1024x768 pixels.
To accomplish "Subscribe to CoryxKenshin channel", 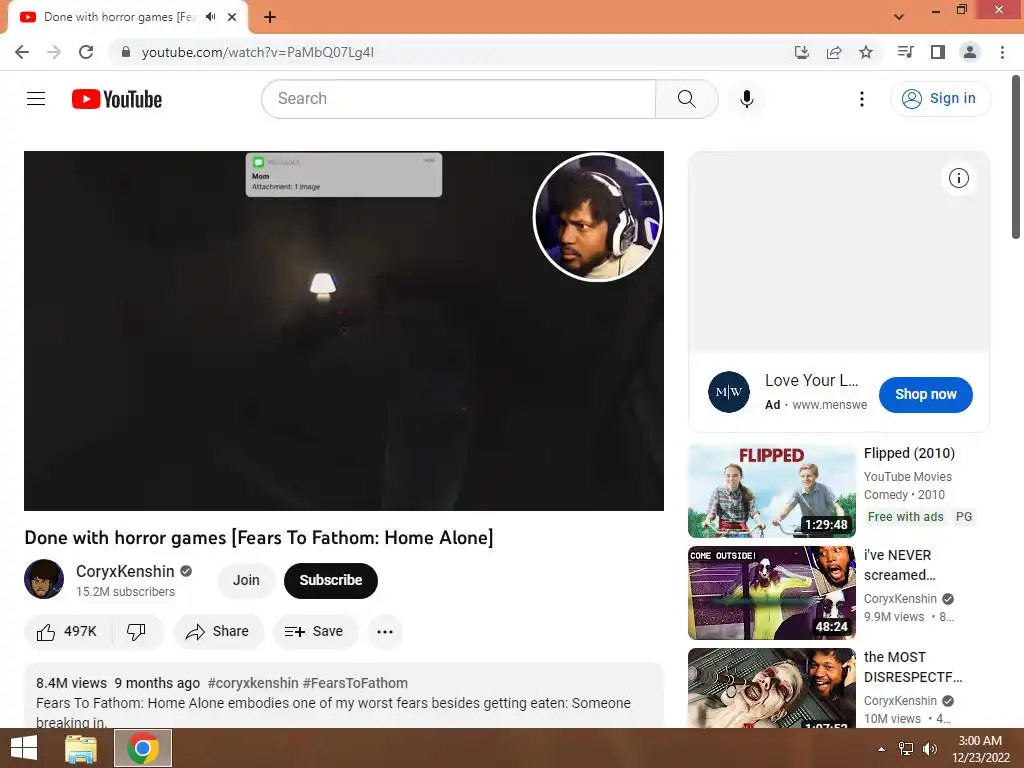I will pyautogui.click(x=330, y=580).
